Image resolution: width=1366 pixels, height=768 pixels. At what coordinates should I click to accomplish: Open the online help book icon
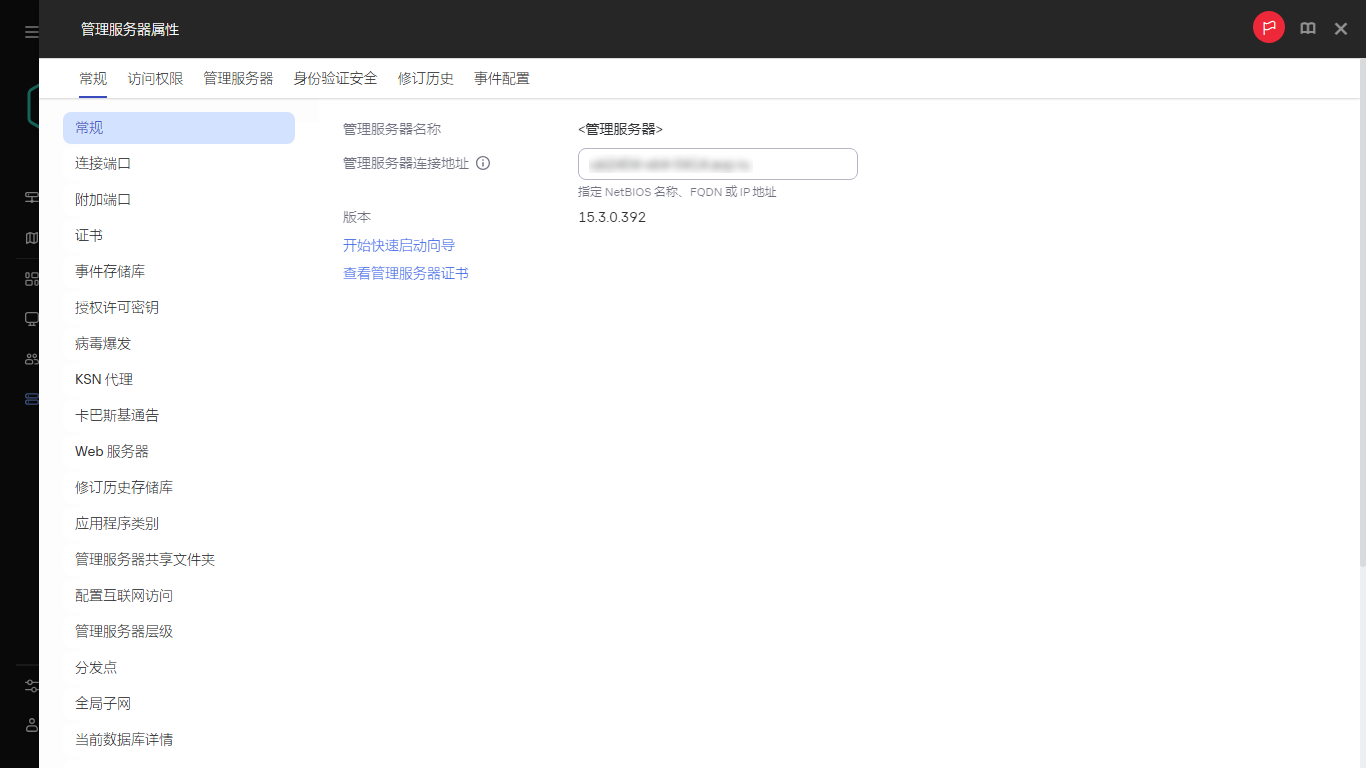(x=1307, y=28)
